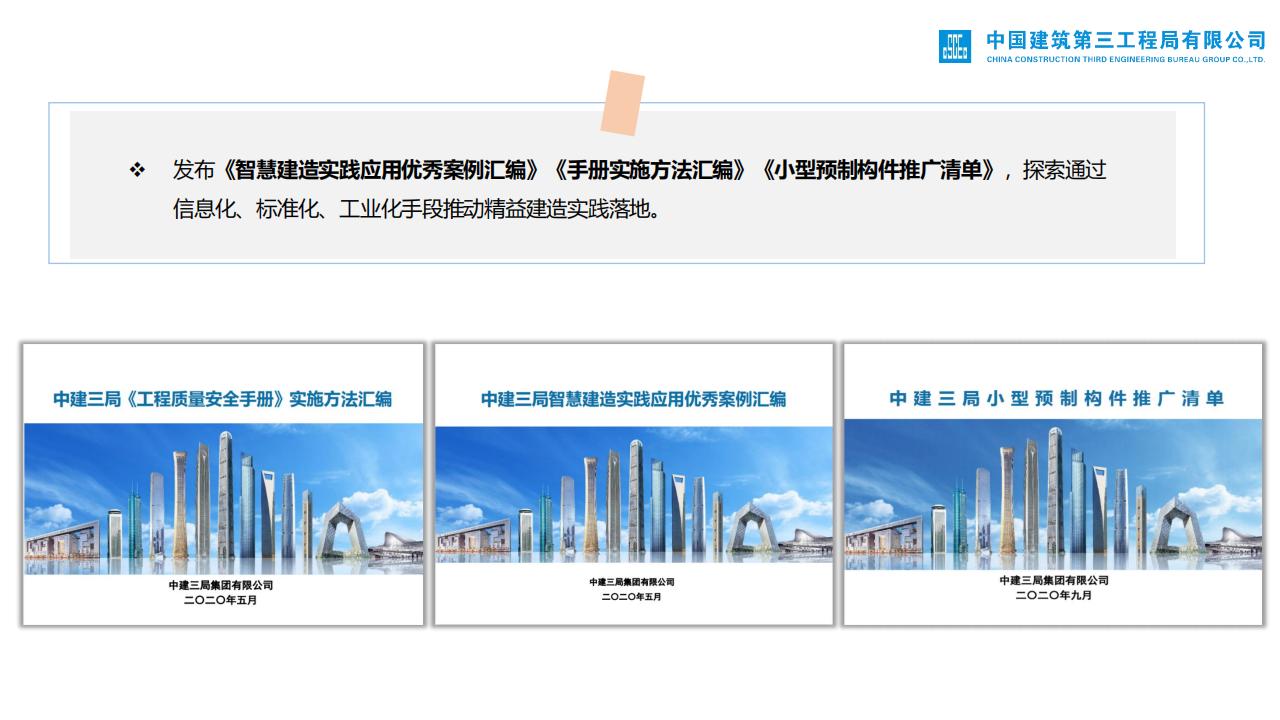The width and height of the screenshot is (1280, 720).
Task: Select the 工程质量安全手册 cover thumbnail
Action: coord(223,484)
